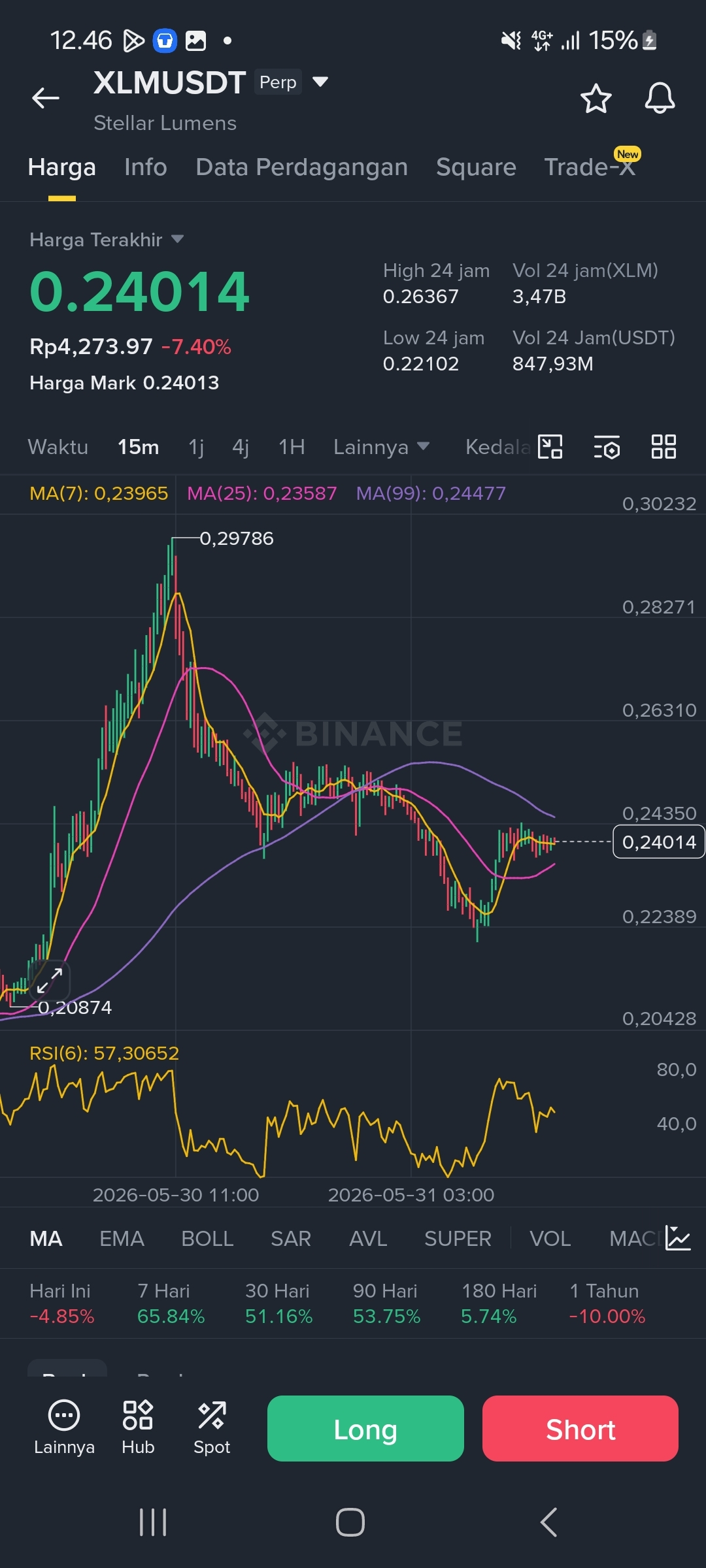Tap the 0.24014 last price value
Image resolution: width=706 pixels, height=1568 pixels.
139,291
